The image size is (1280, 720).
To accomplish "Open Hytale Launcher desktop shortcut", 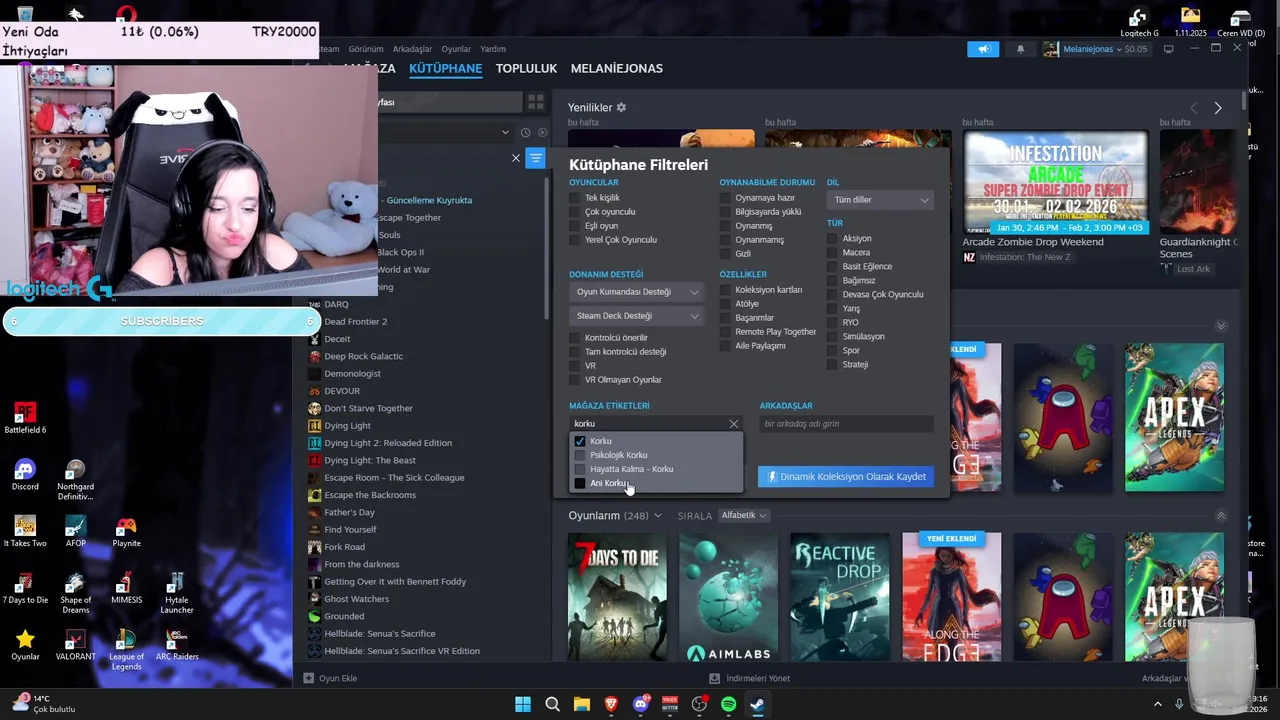I will [177, 593].
